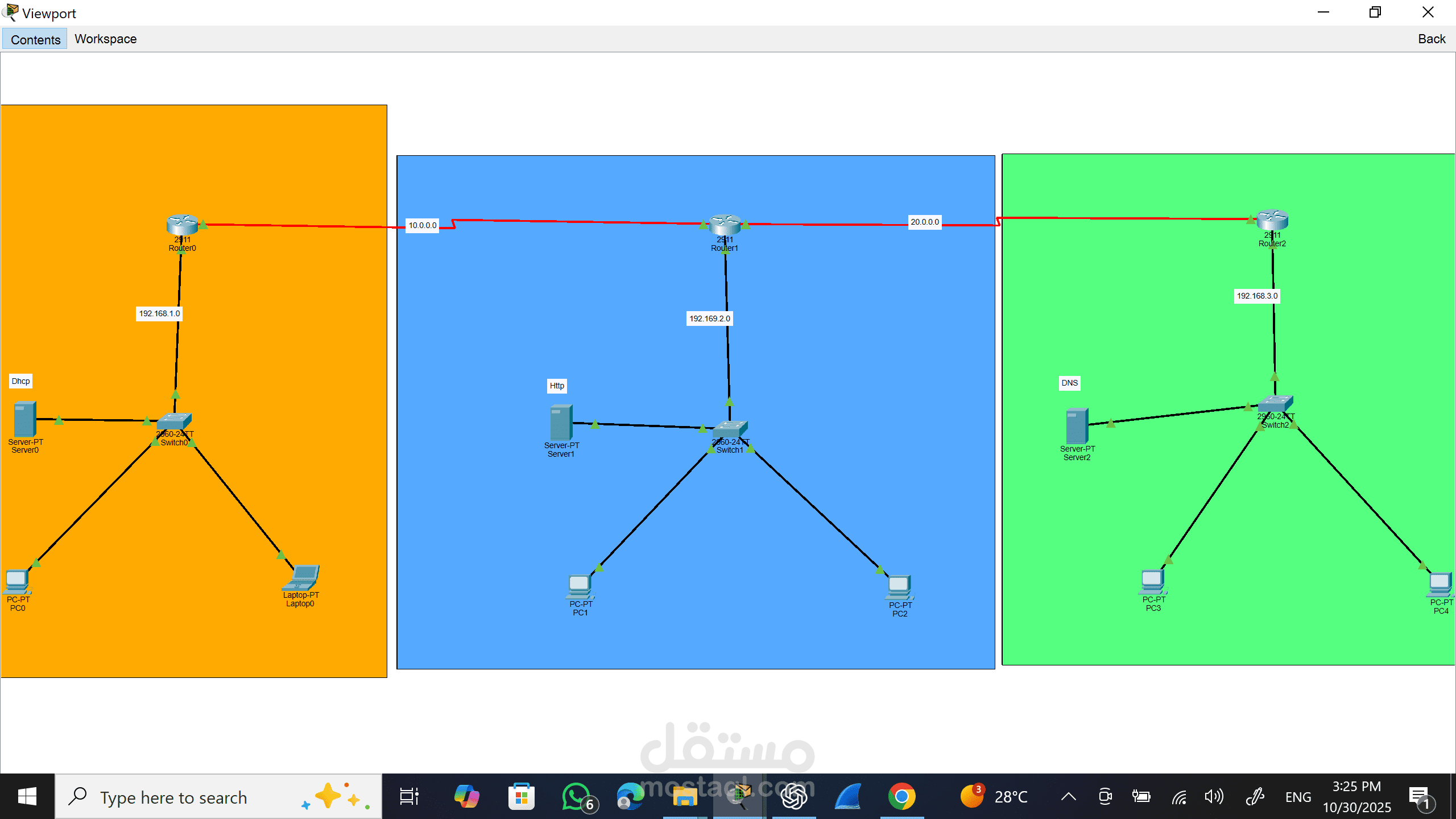Show hidden system tray icons chevron
The height and width of the screenshot is (819, 1456).
[x=1069, y=796]
